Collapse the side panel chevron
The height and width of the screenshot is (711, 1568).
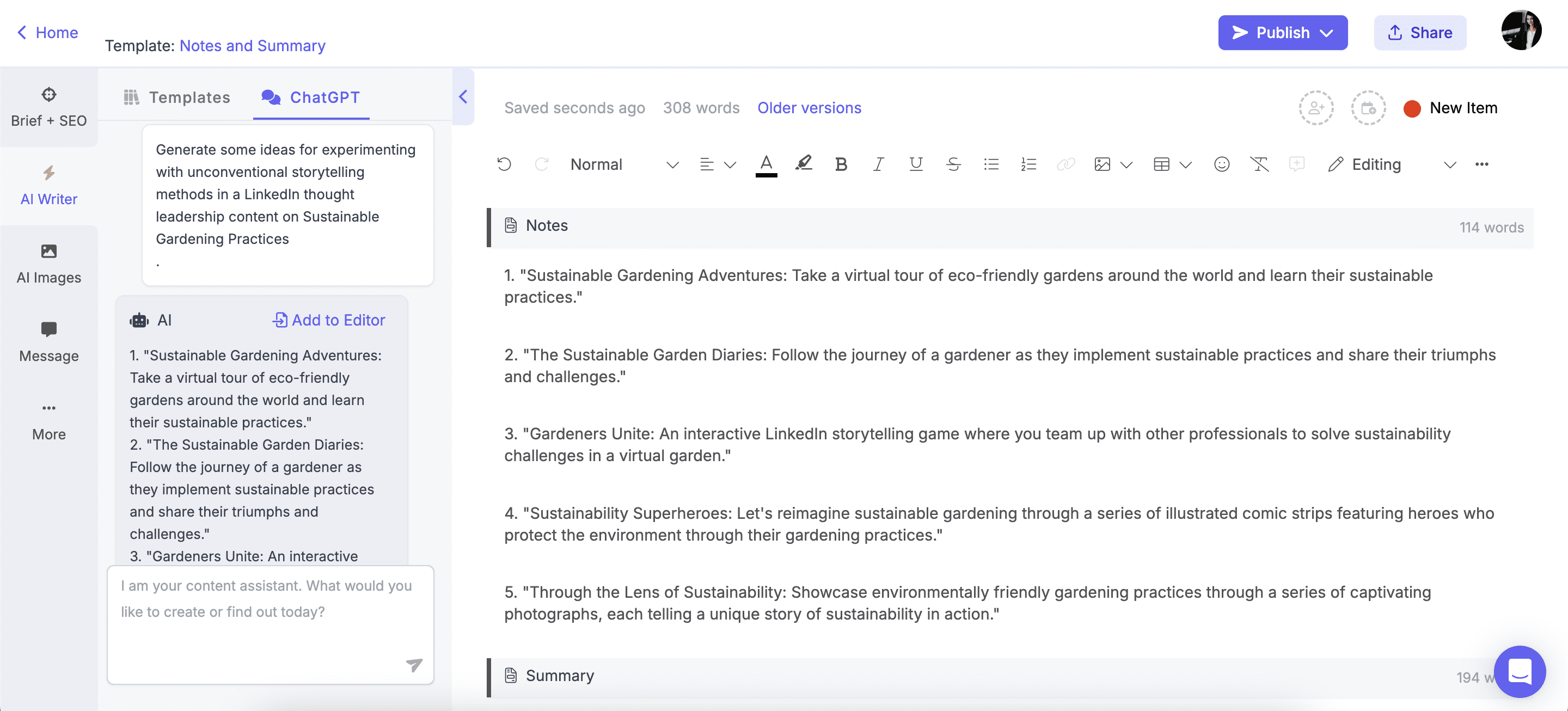click(463, 97)
